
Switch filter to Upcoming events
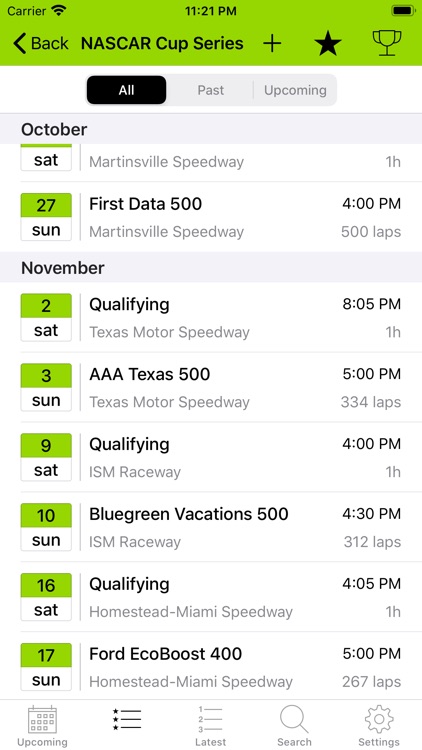point(295,90)
